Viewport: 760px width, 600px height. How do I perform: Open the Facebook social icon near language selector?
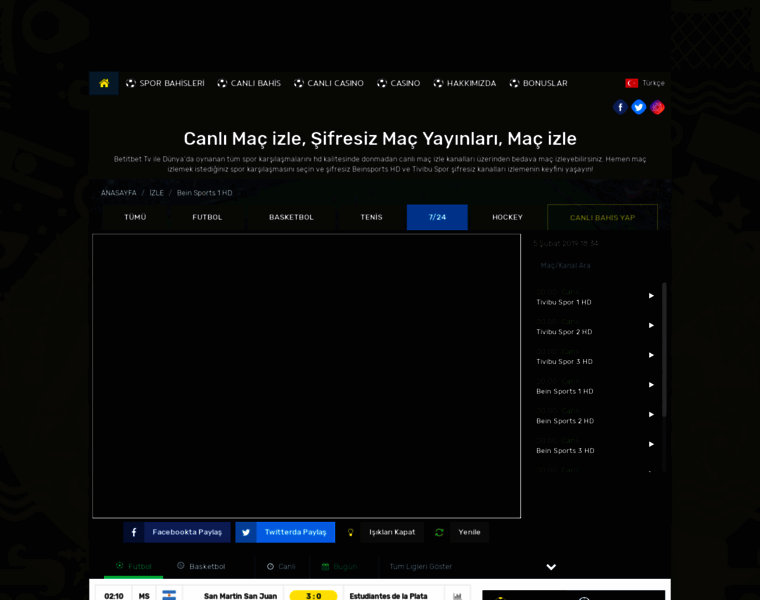(x=620, y=107)
